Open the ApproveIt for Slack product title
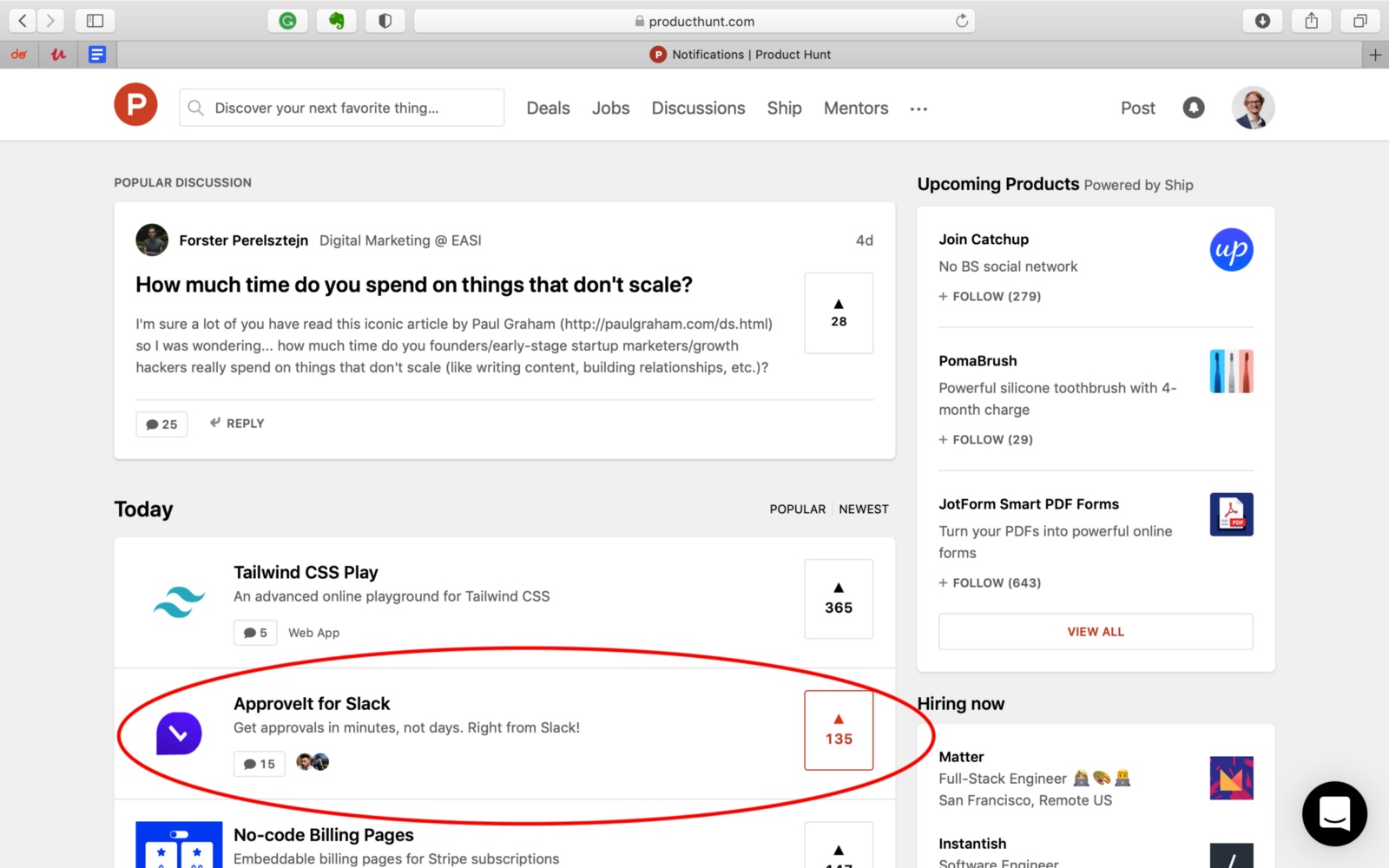 312,703
